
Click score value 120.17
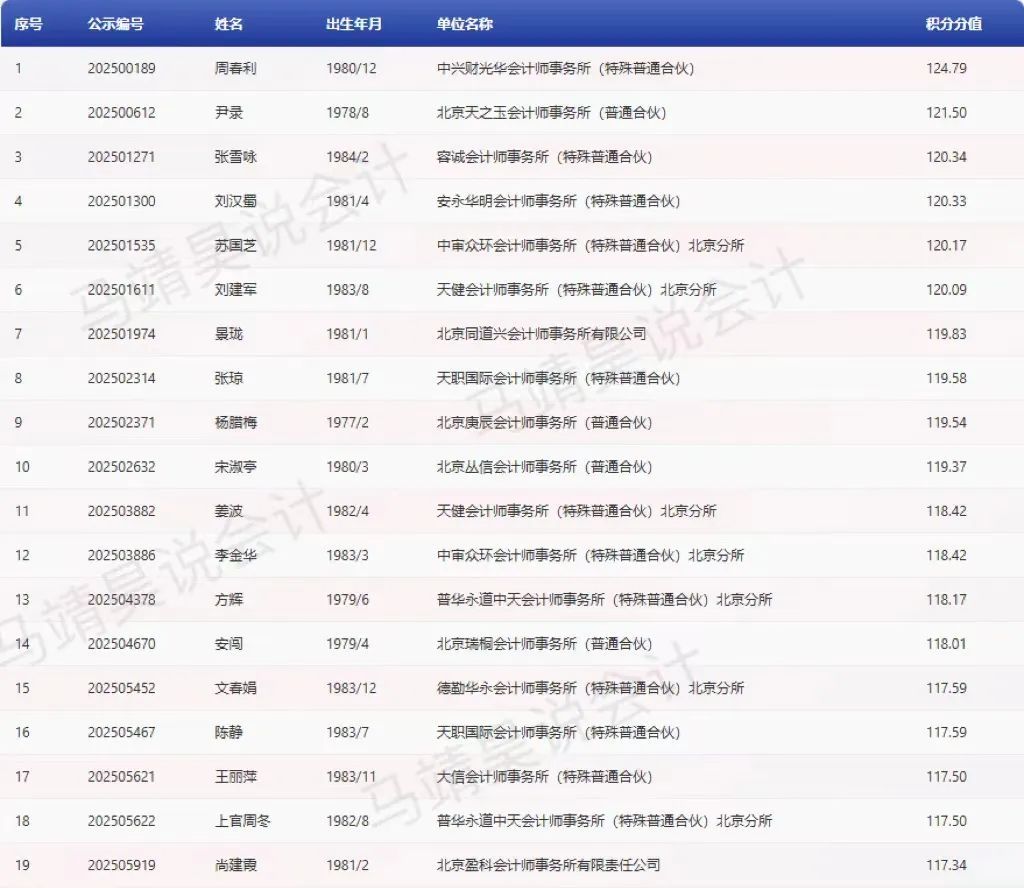946,246
